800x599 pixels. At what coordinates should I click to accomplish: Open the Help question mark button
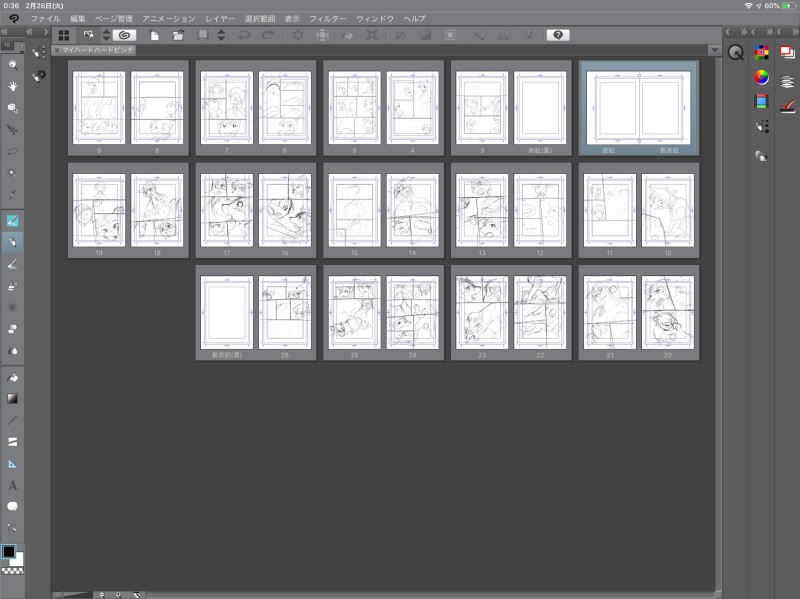click(558, 35)
